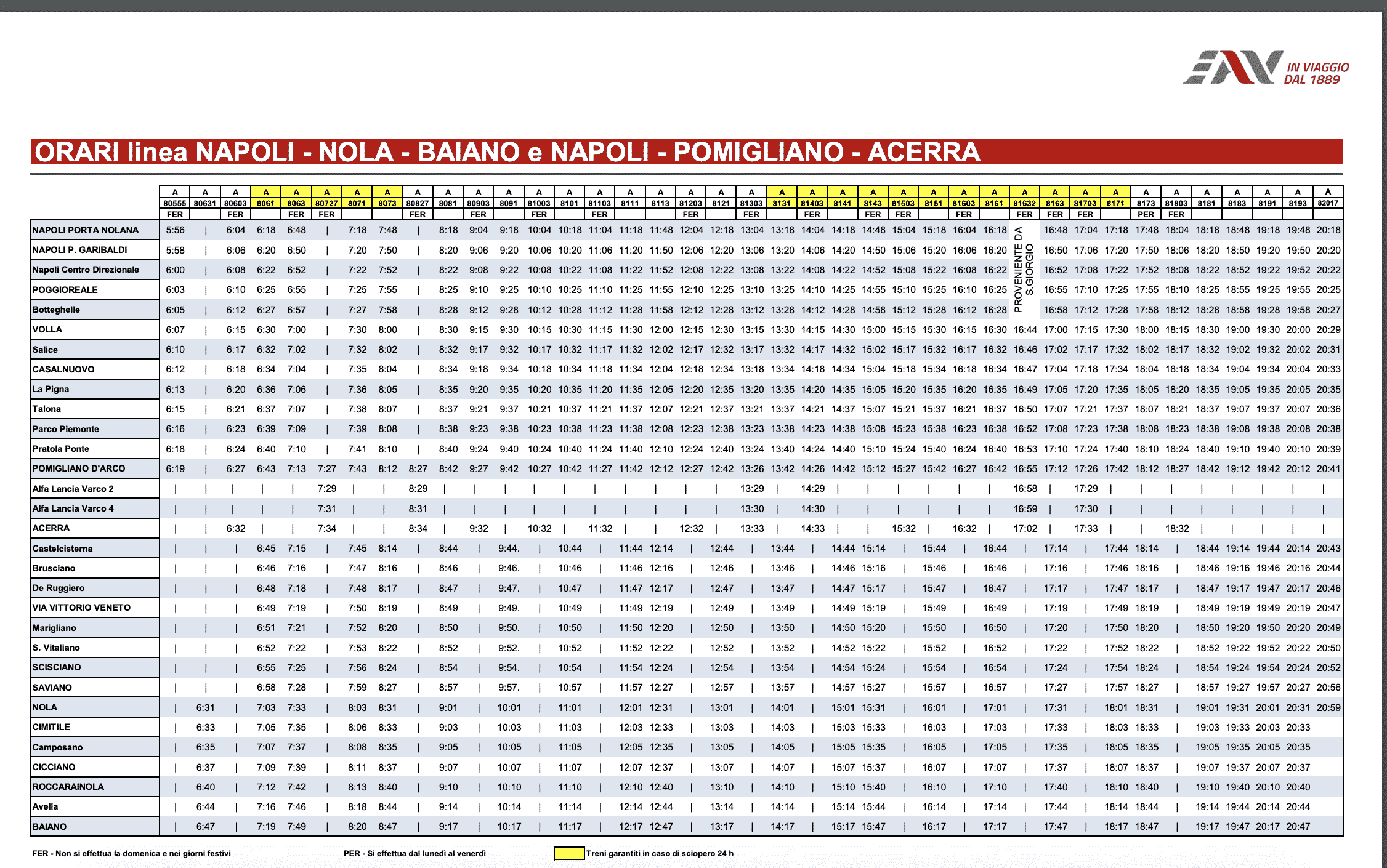Viewport: 1387px width, 868px height.
Task: Click 6:32 arrival time at Acerra
Action: (x=236, y=528)
